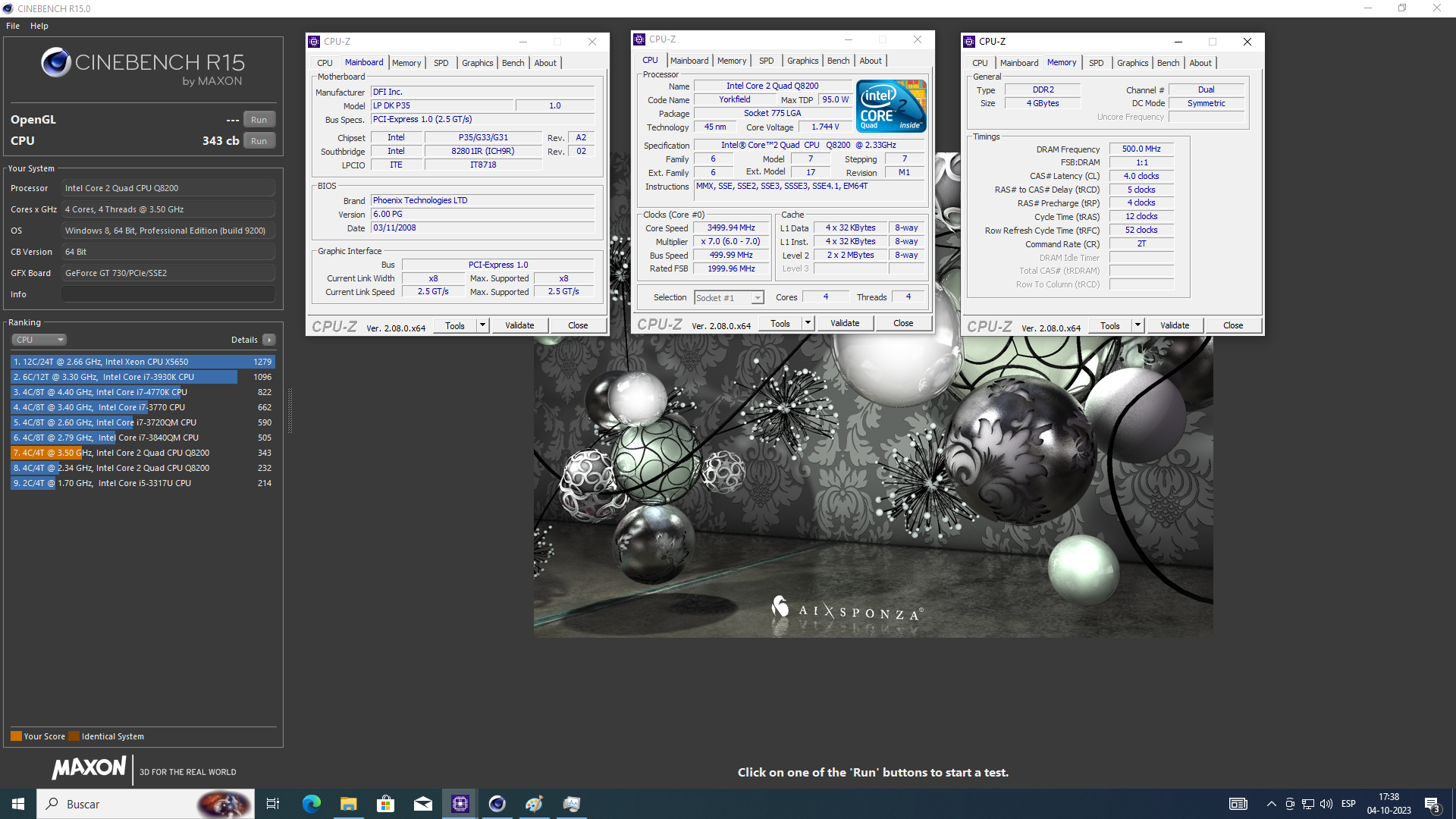Open Tools dropdown arrow in Mainboard CPU-Z window

[482, 325]
